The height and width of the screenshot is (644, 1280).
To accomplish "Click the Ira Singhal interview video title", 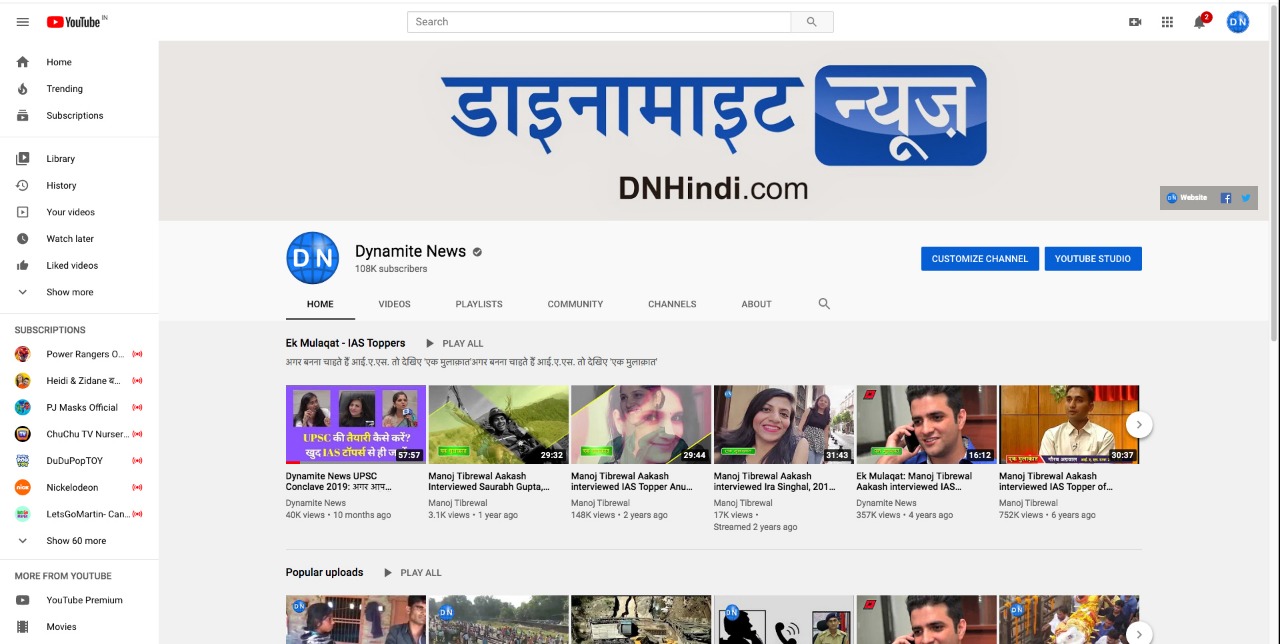I will tap(775, 481).
